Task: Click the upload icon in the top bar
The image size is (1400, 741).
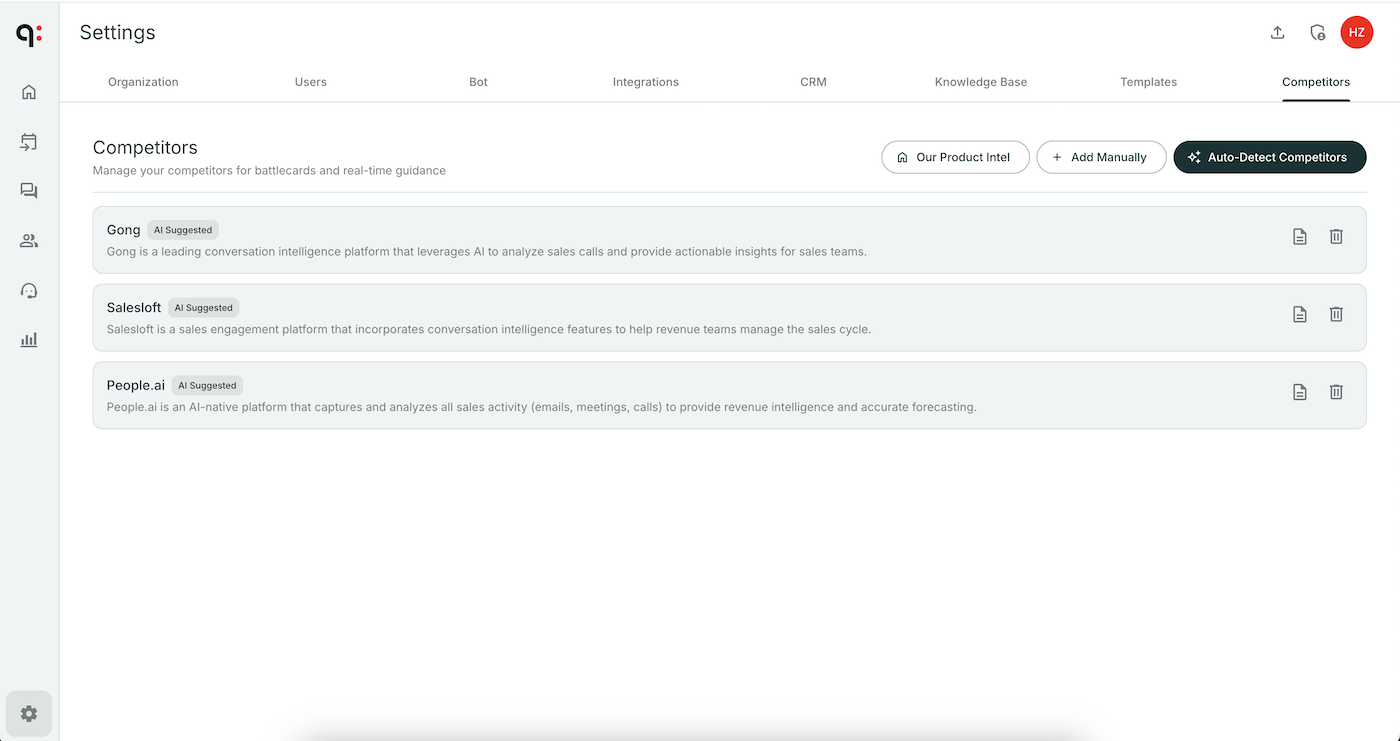Action: click(1277, 32)
